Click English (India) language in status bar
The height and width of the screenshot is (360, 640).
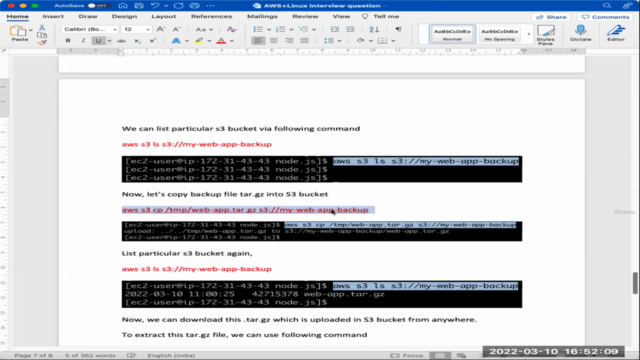[x=171, y=356]
